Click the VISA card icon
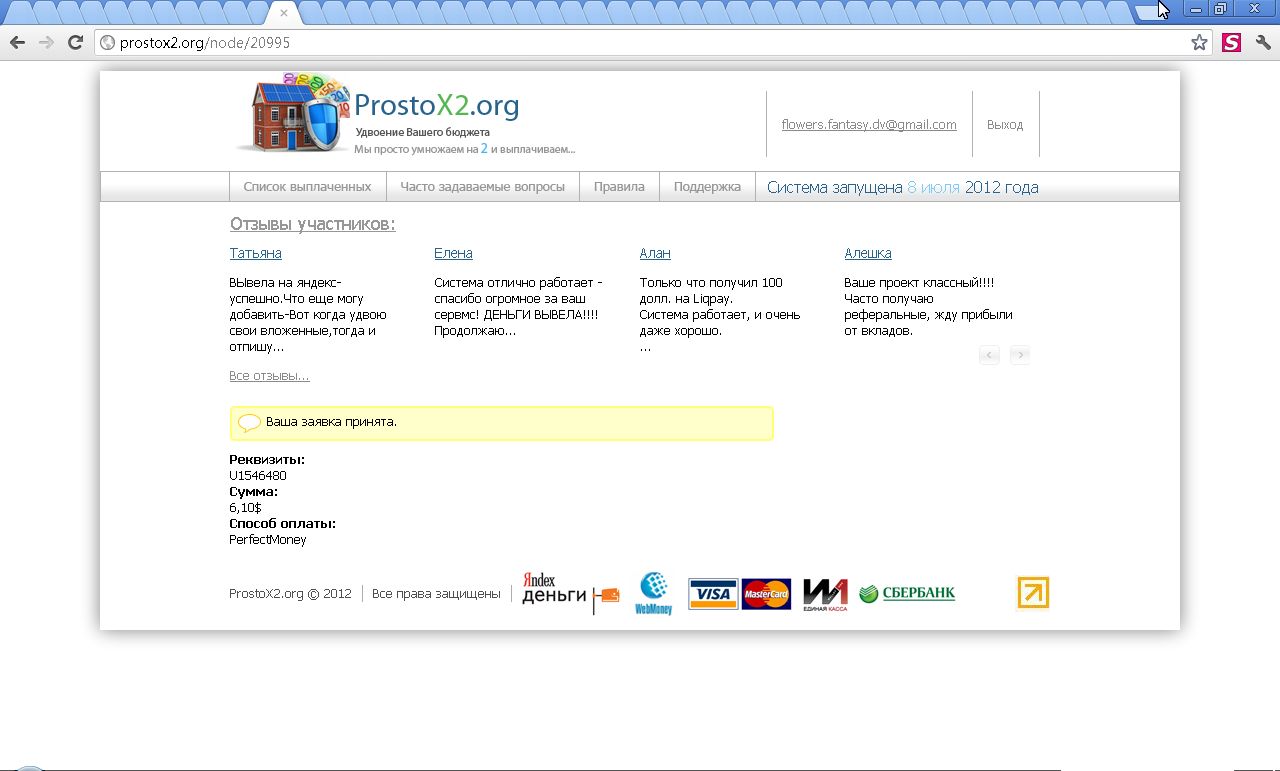 point(713,594)
